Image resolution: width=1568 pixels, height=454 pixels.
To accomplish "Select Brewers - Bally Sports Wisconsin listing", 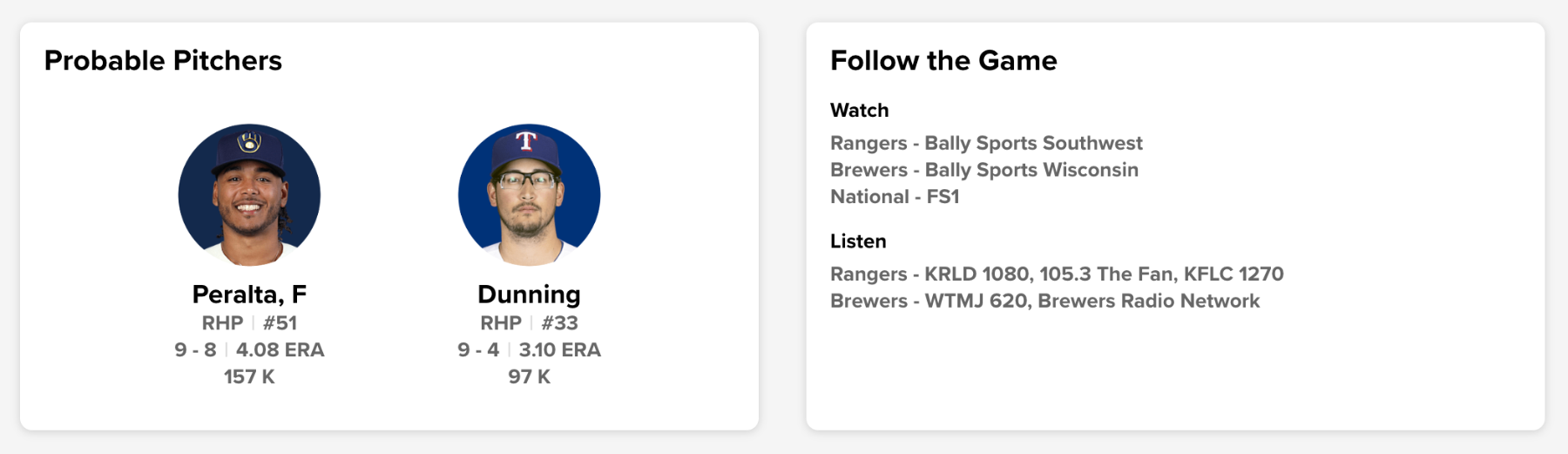I will 983,170.
